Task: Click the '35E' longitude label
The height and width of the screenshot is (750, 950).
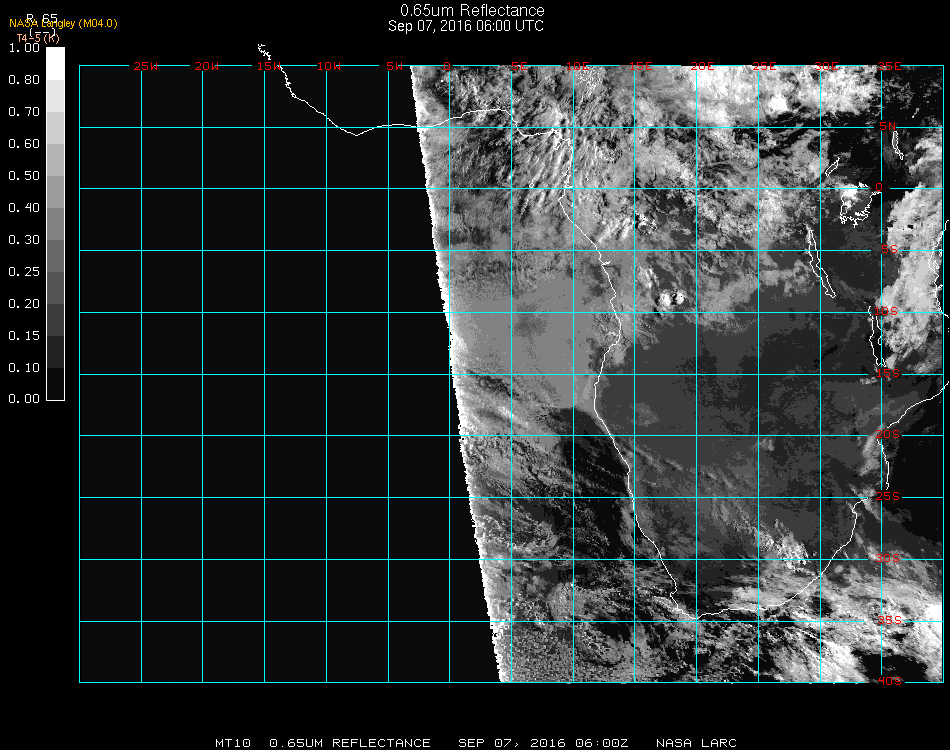Action: 889,66
